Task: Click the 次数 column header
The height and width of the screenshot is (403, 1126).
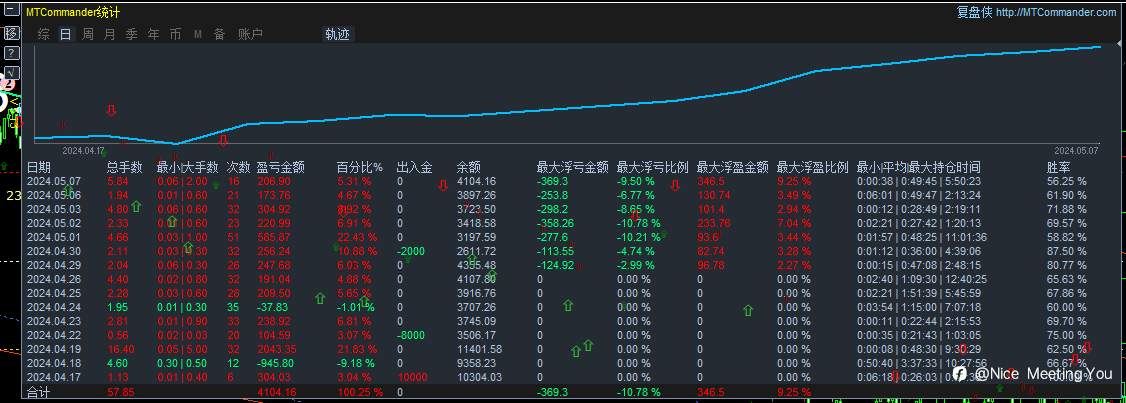Action: (x=238, y=167)
